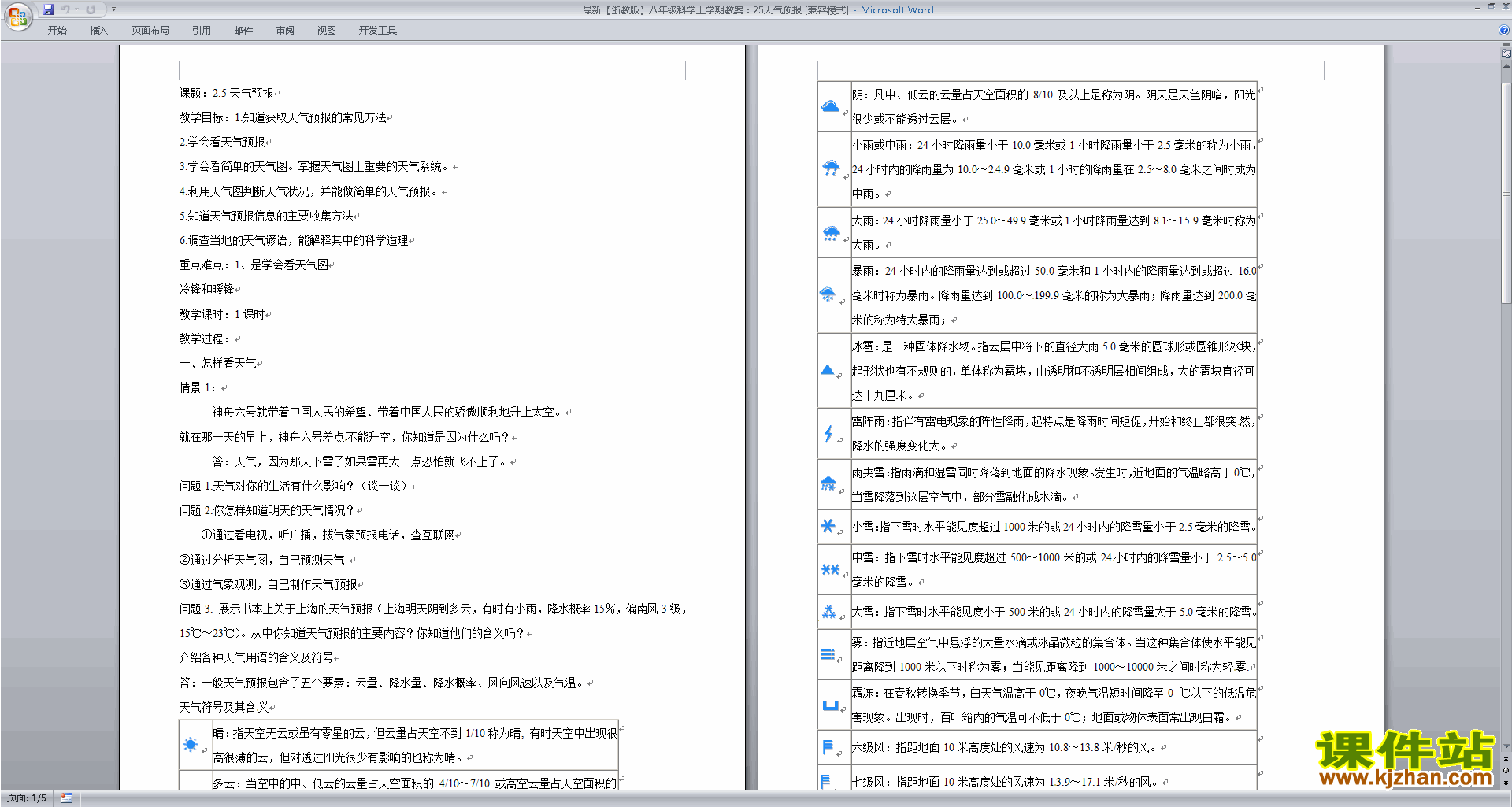
Task: Open the Undo history dropdown arrow
Action: click(76, 9)
